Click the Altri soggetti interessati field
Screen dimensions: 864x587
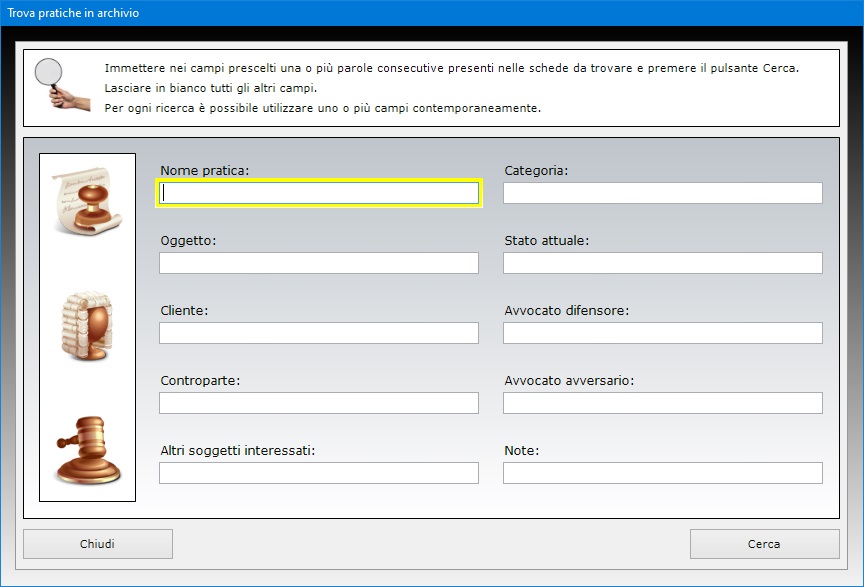[x=319, y=473]
